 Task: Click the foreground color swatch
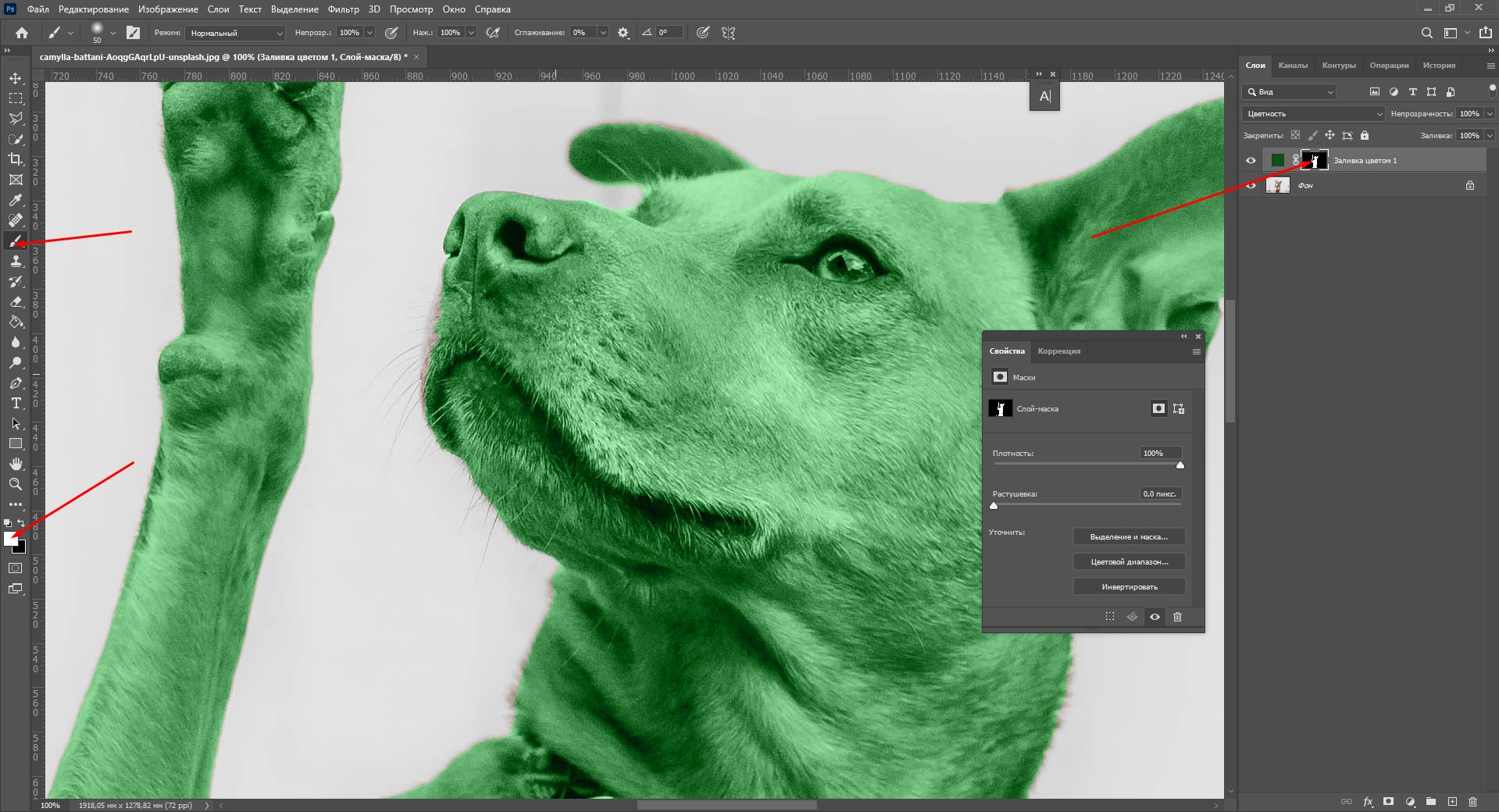coord(10,539)
